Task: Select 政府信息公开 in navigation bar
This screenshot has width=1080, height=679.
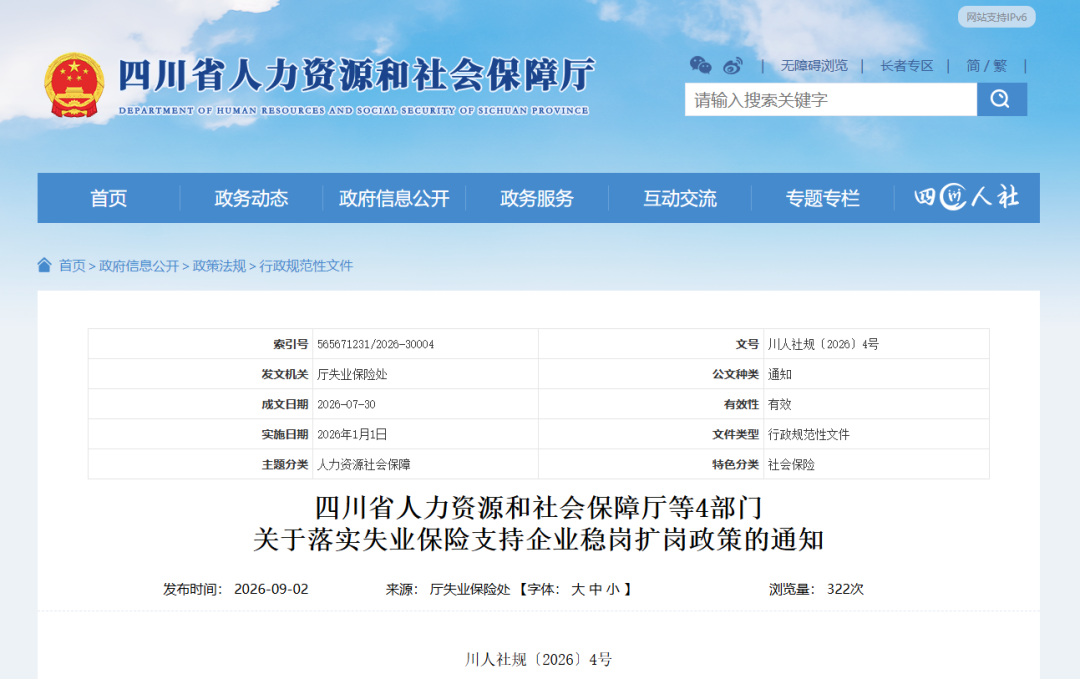Action: click(x=394, y=198)
